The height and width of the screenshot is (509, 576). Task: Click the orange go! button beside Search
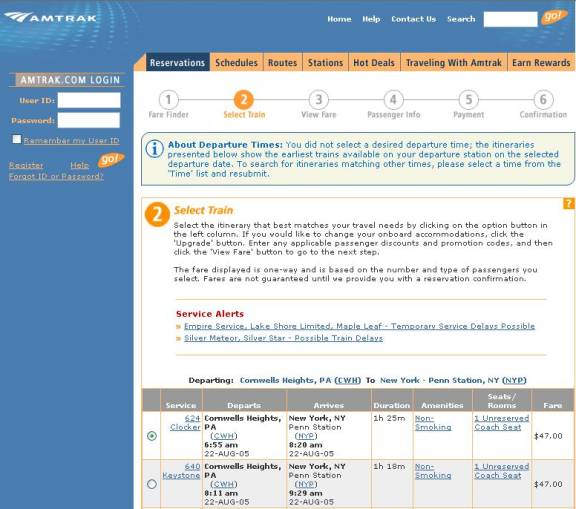[554, 17]
